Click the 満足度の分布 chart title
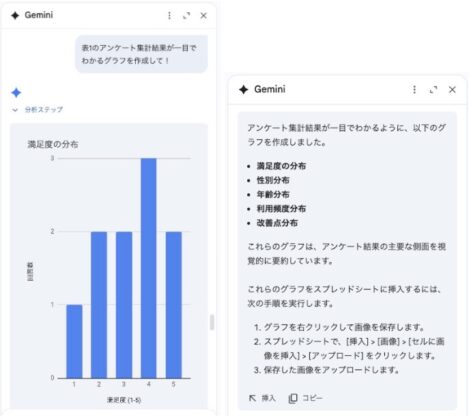The height and width of the screenshot is (420, 469). click(x=53, y=144)
